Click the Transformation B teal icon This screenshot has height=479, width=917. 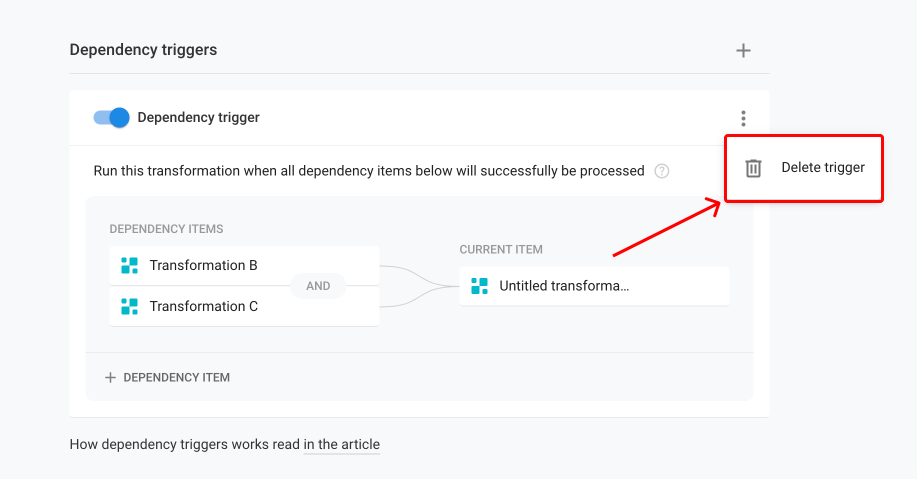tap(129, 266)
